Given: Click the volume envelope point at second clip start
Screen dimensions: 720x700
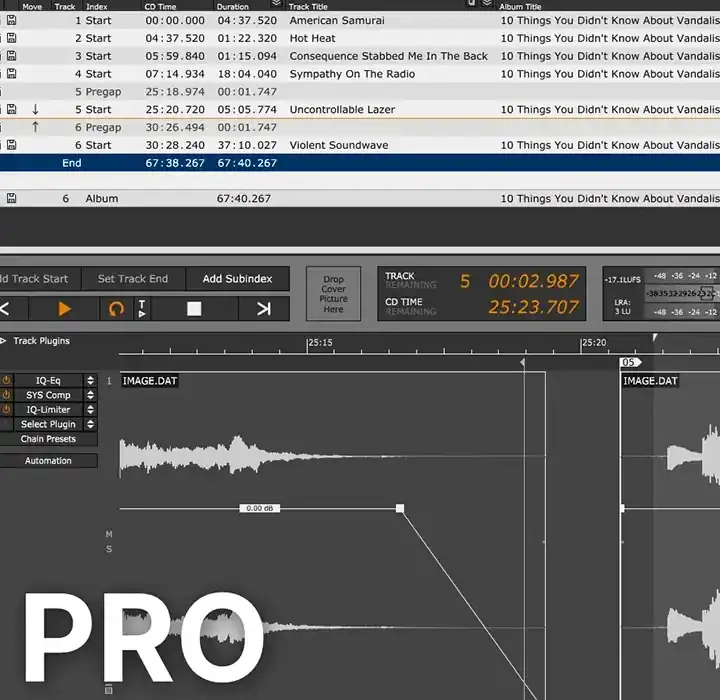Looking at the screenshot, I should coord(622,508).
